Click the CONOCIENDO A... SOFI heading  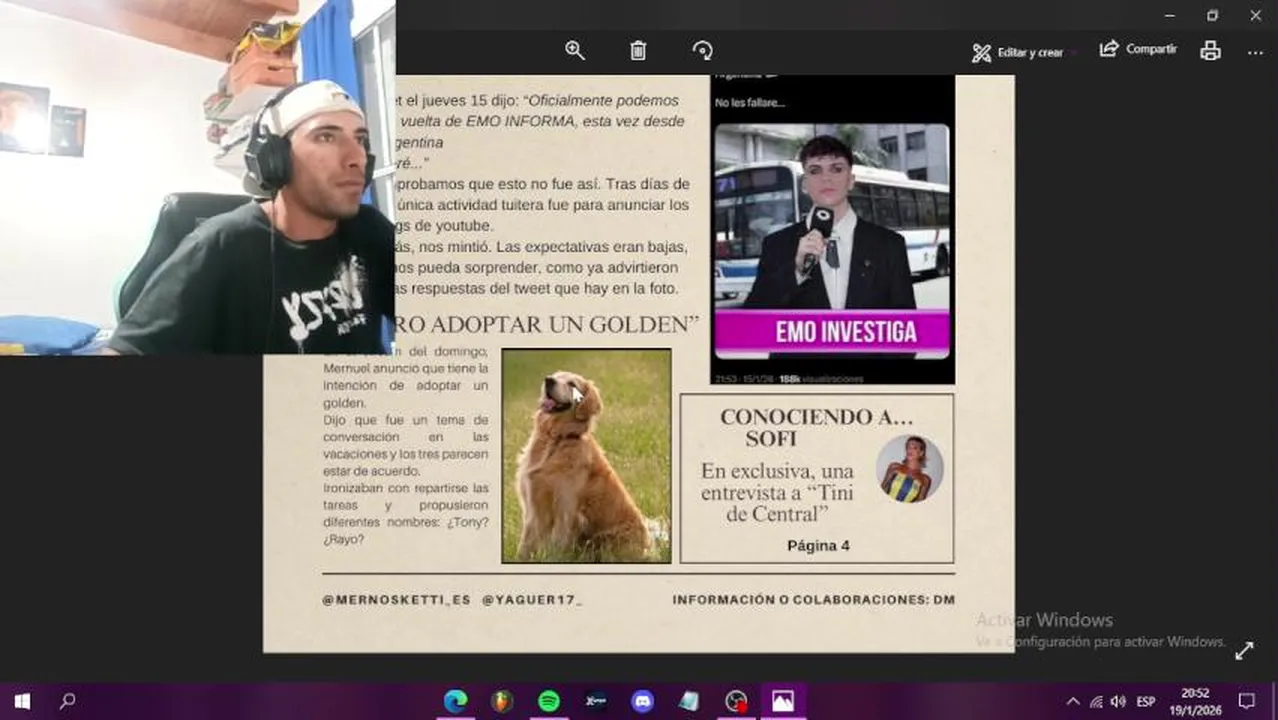(x=815, y=427)
